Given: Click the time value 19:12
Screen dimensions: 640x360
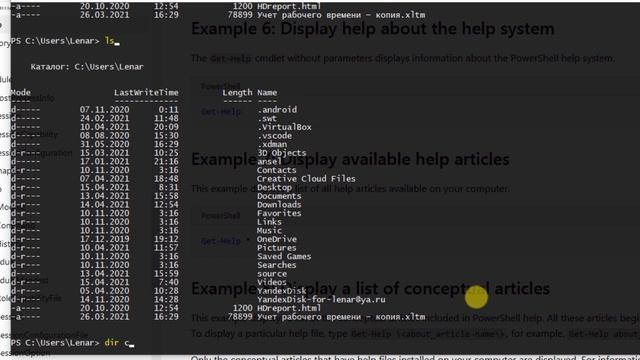Looking at the screenshot, I should click(166, 239).
